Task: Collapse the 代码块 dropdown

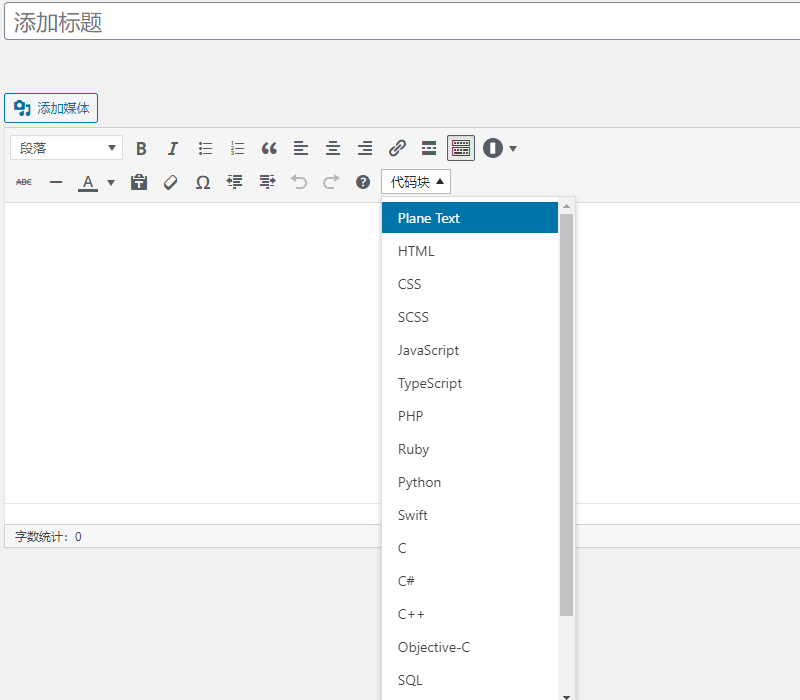Action: 416,182
